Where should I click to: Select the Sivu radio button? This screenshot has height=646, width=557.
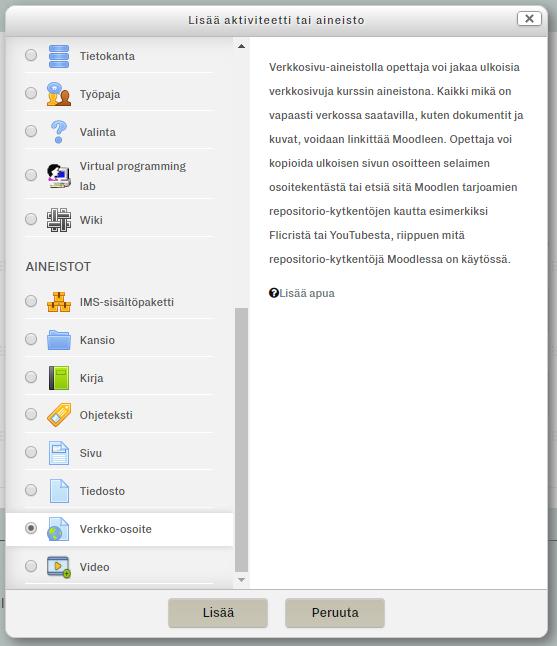(31, 452)
